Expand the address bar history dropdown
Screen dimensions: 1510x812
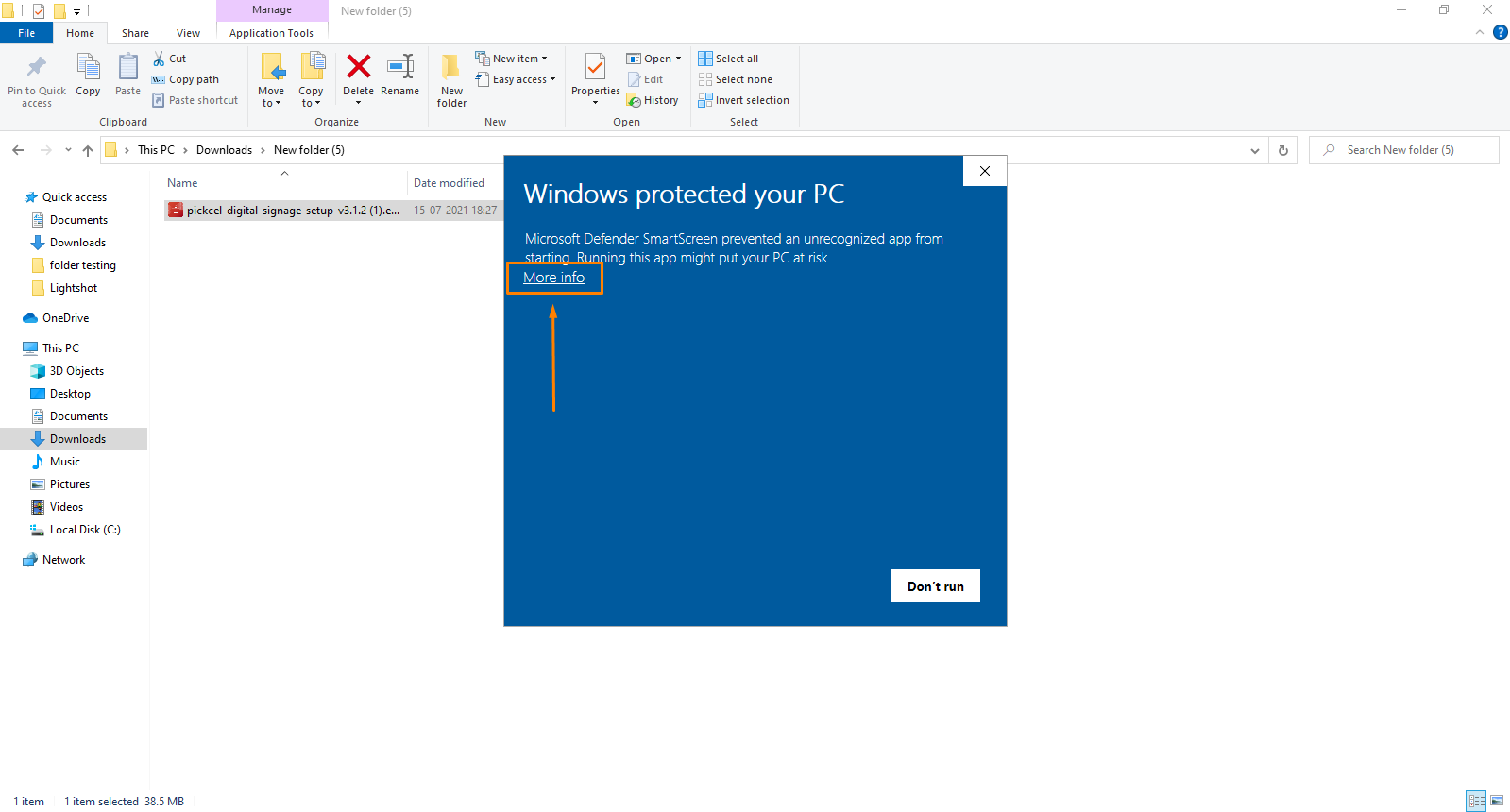1254,150
